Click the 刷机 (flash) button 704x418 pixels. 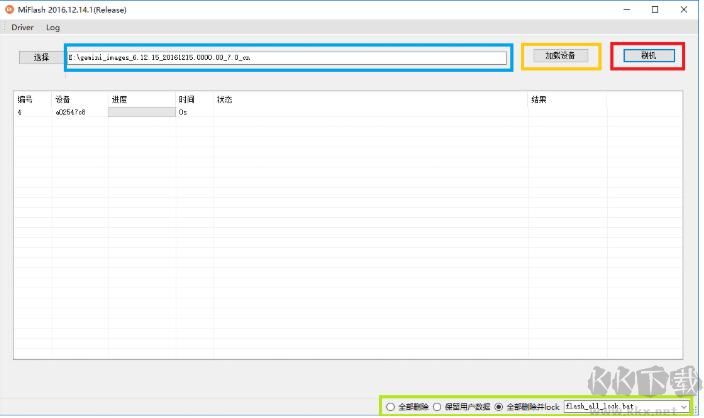coord(649,56)
